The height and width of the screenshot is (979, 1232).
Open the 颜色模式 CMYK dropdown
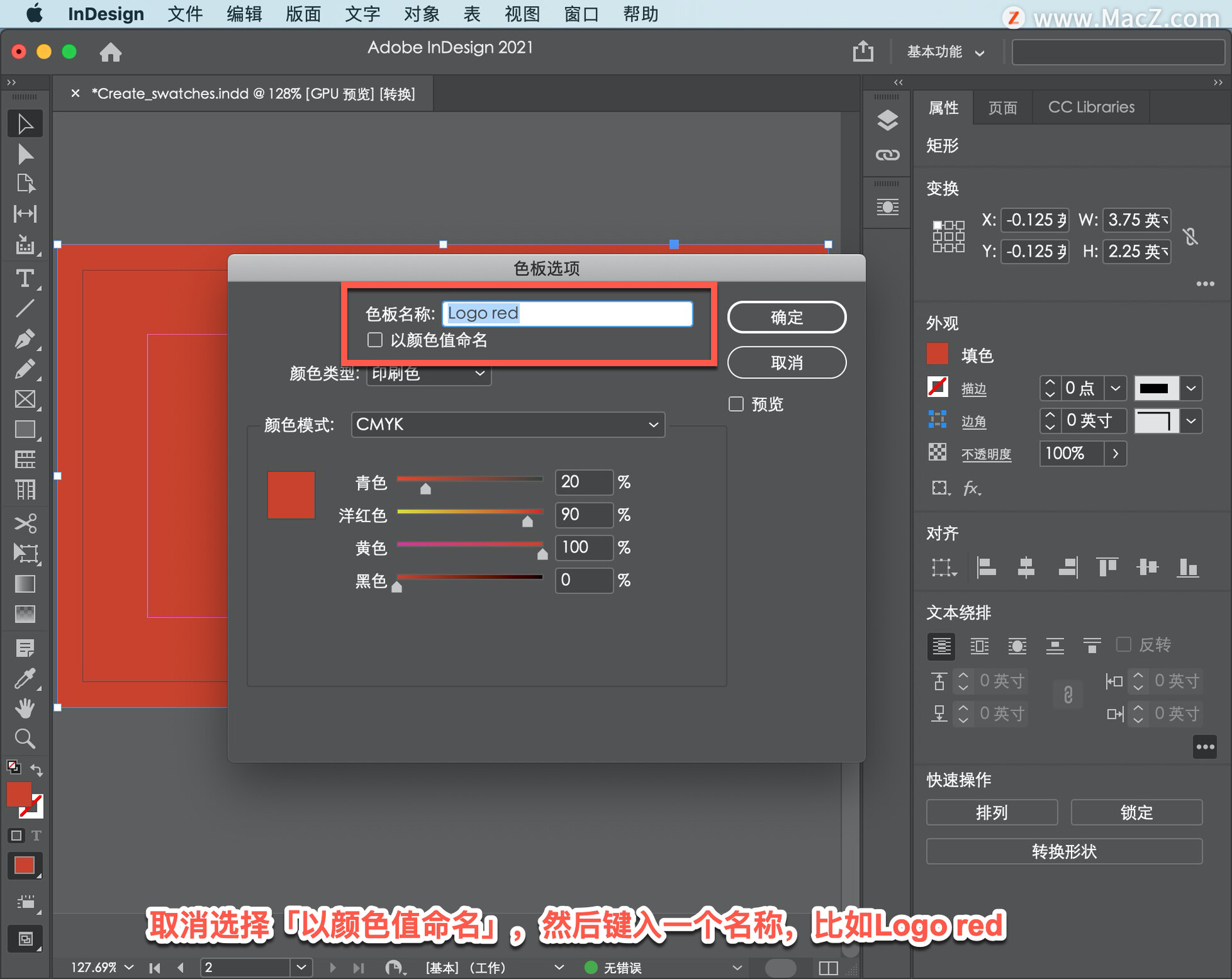(x=508, y=425)
